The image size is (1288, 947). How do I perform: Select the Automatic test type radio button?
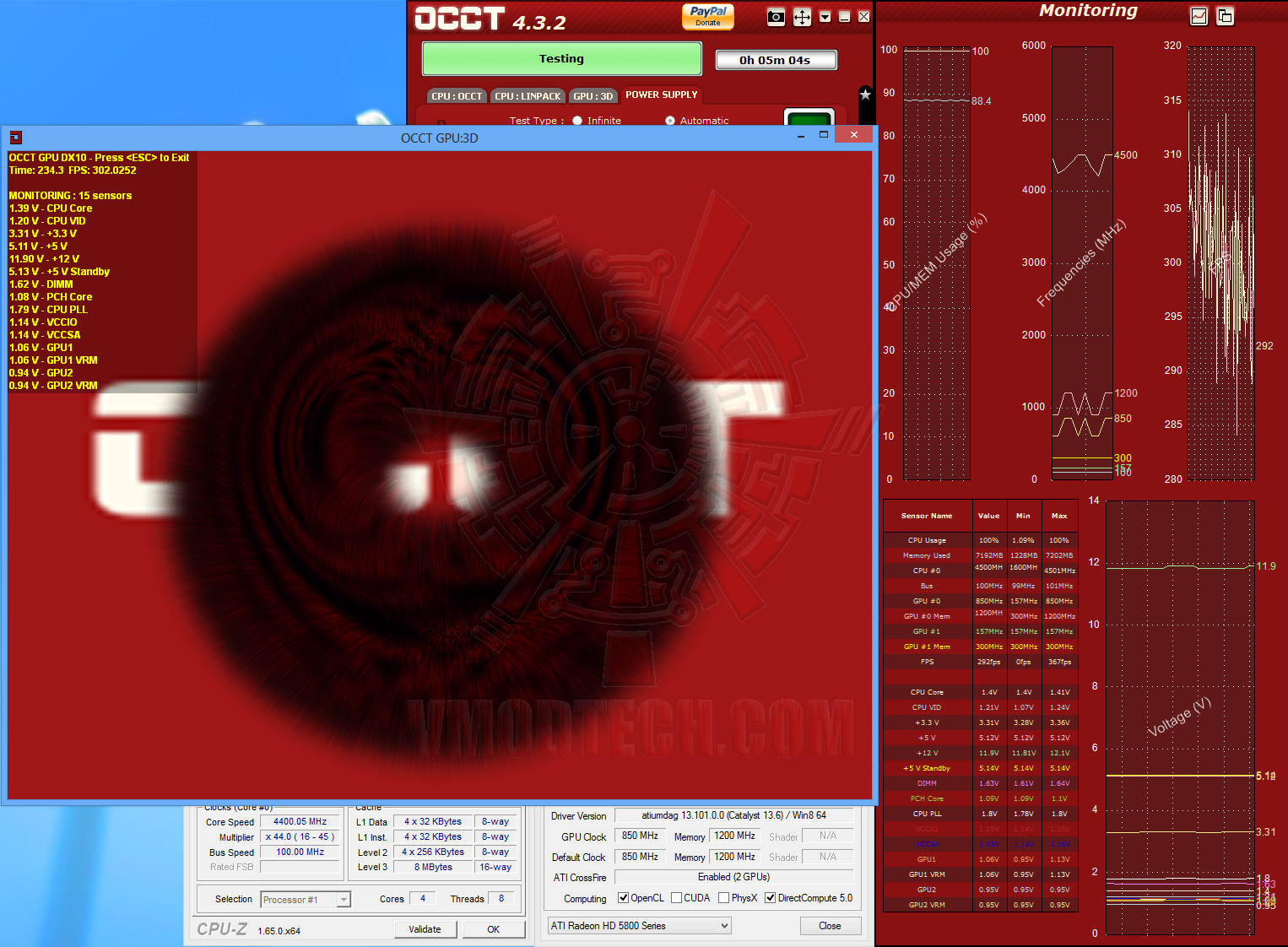coord(670,121)
